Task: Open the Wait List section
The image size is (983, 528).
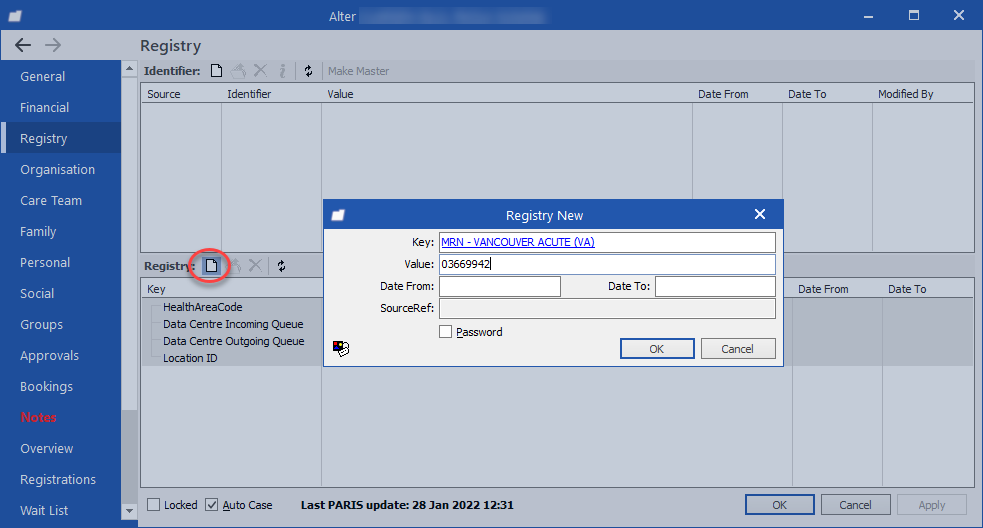Action: point(44,510)
